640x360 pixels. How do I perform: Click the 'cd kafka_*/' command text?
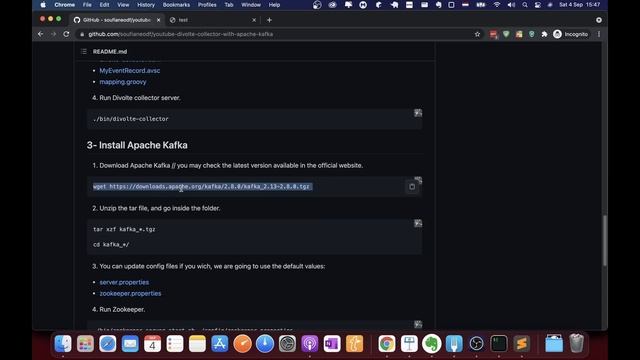pyautogui.click(x=111, y=244)
